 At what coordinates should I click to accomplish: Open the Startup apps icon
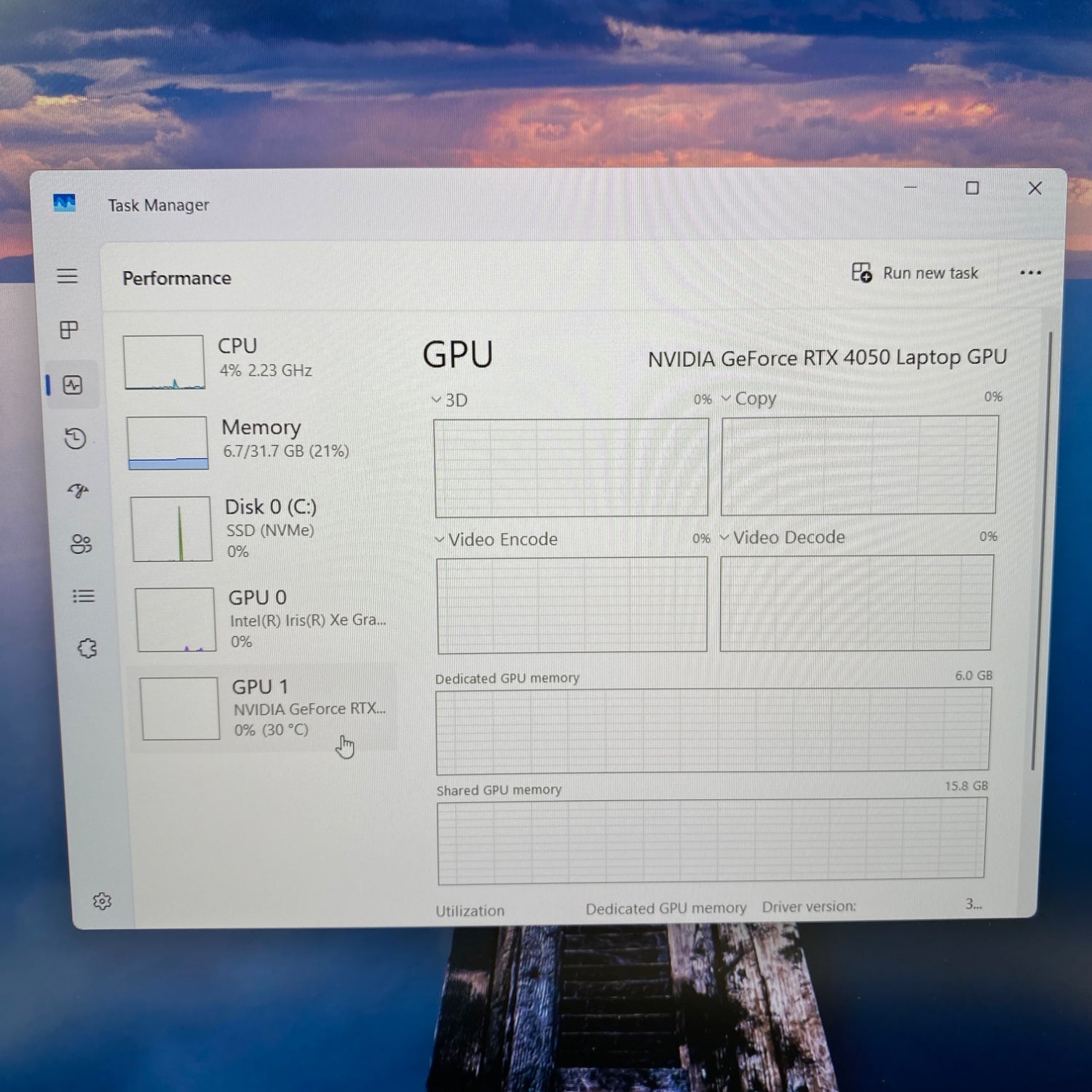click(78, 491)
